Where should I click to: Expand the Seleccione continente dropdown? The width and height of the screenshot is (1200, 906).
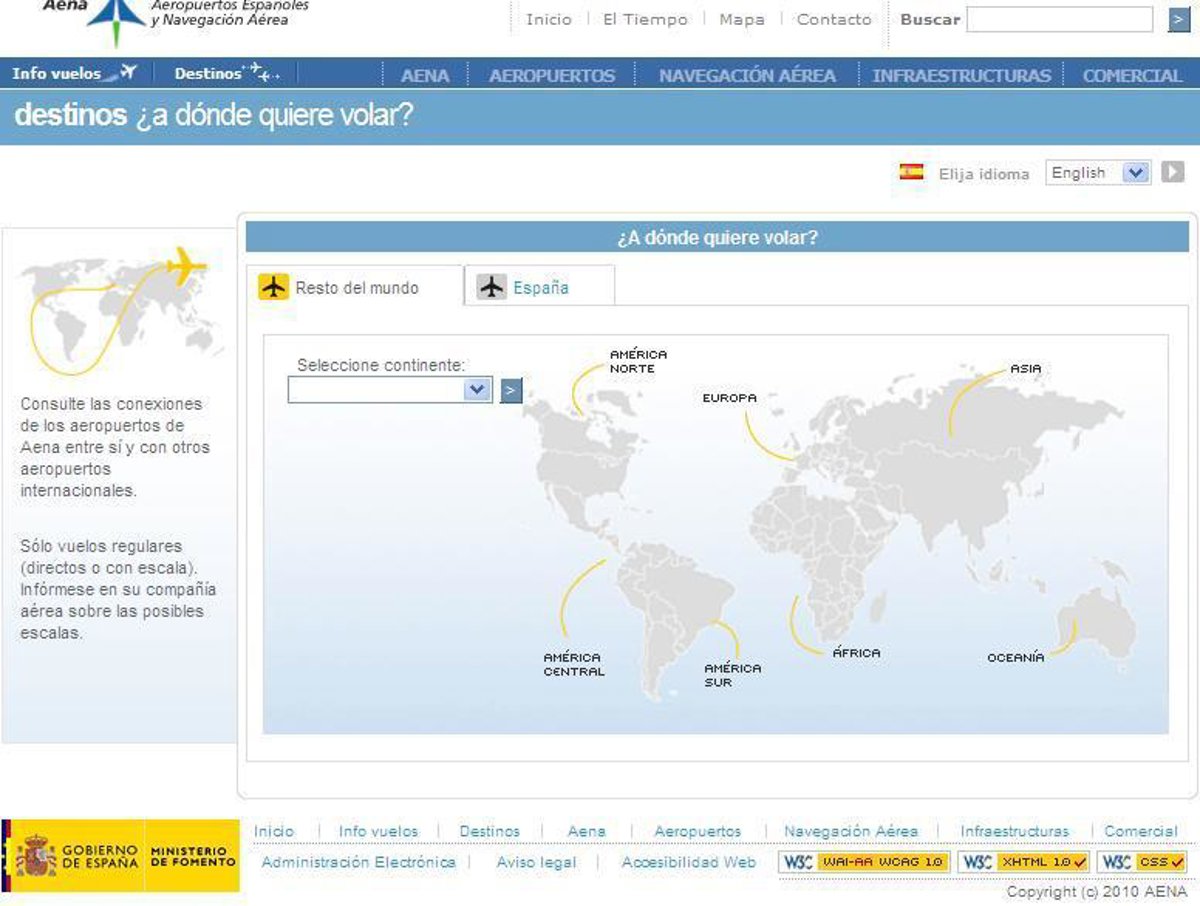point(390,390)
